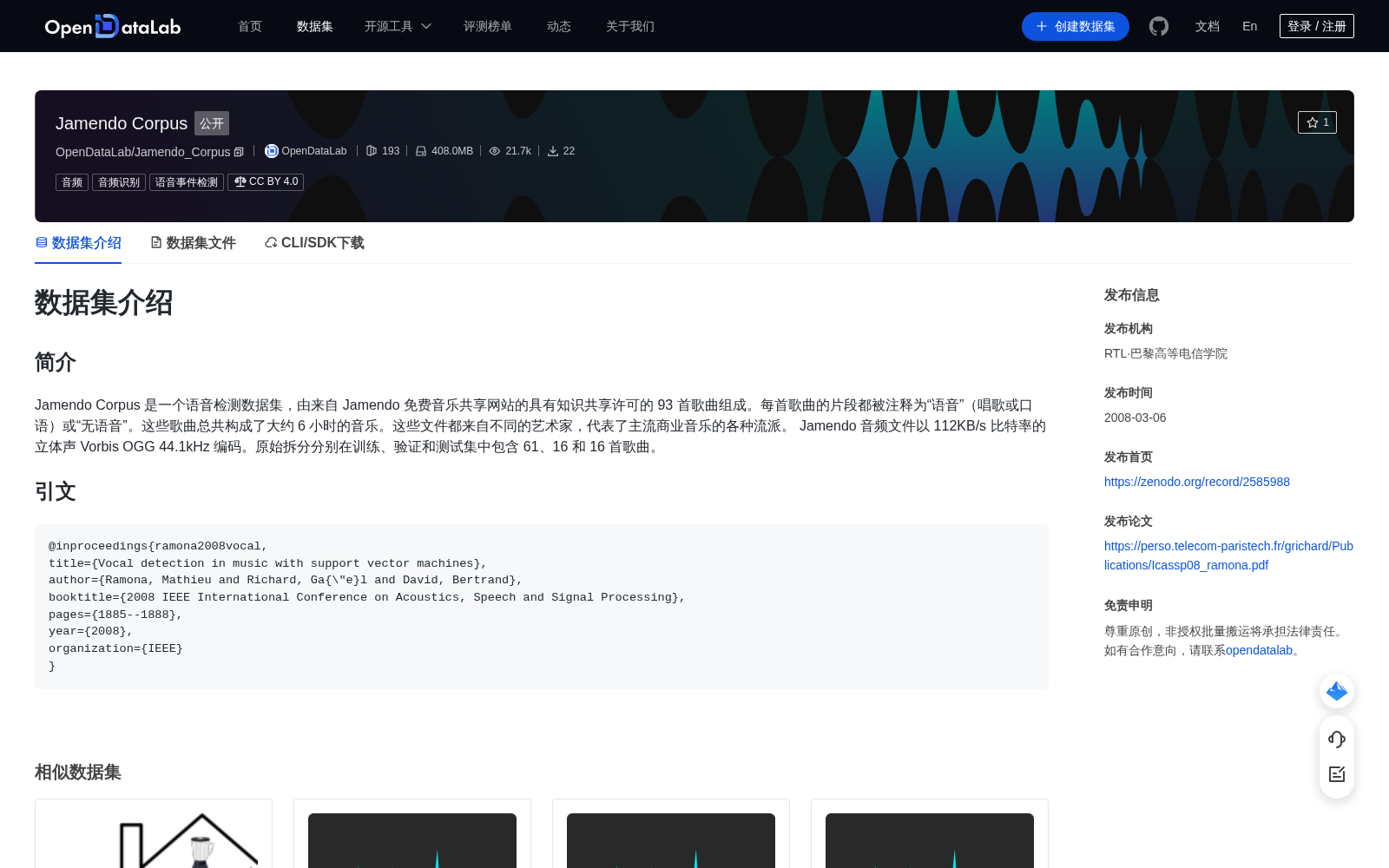This screenshot has height=868, width=1389.
Task: Click the BibTeX citation code block
Action: pyautogui.click(x=542, y=607)
